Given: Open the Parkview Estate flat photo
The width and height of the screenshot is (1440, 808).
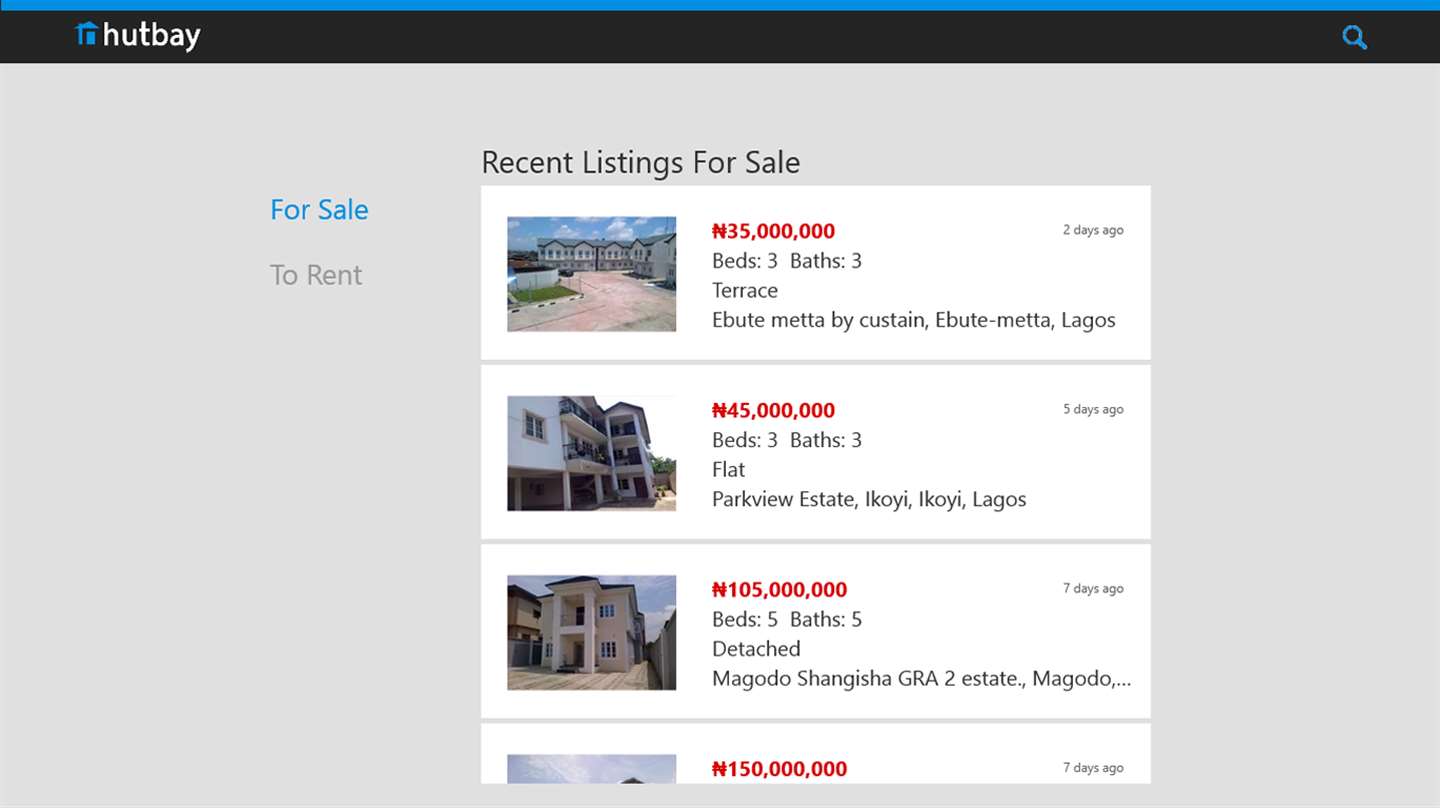Looking at the screenshot, I should click(591, 453).
